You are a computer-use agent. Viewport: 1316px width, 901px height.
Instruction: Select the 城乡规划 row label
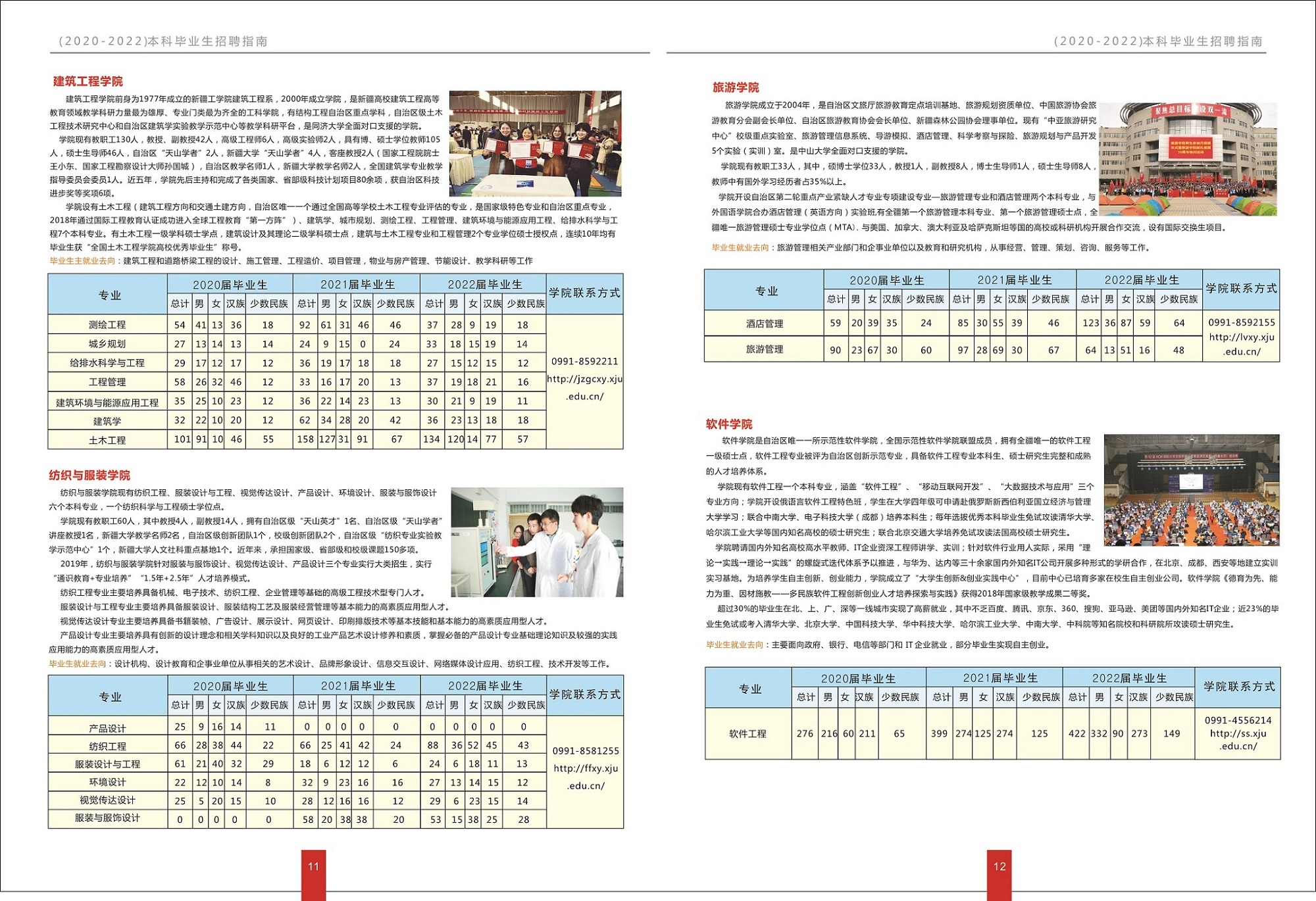coord(107,344)
